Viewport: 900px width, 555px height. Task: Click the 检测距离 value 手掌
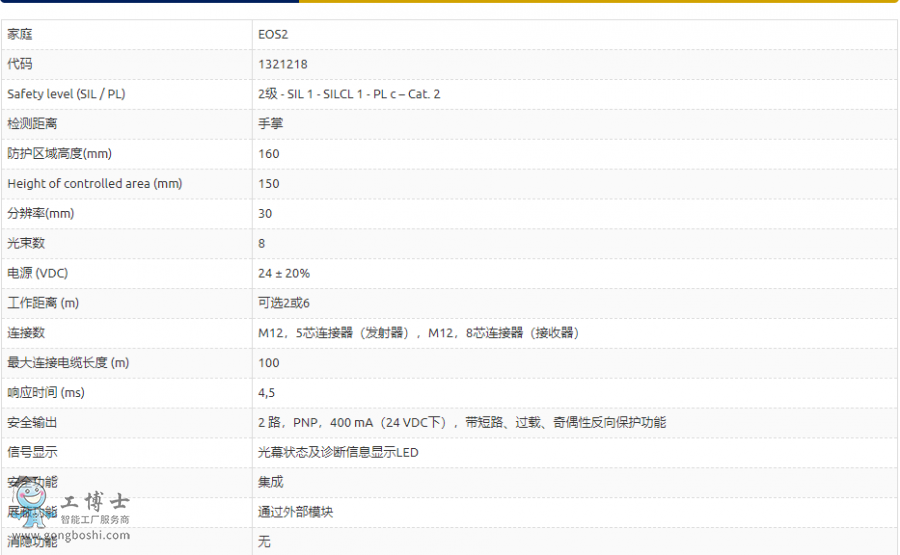pos(270,124)
